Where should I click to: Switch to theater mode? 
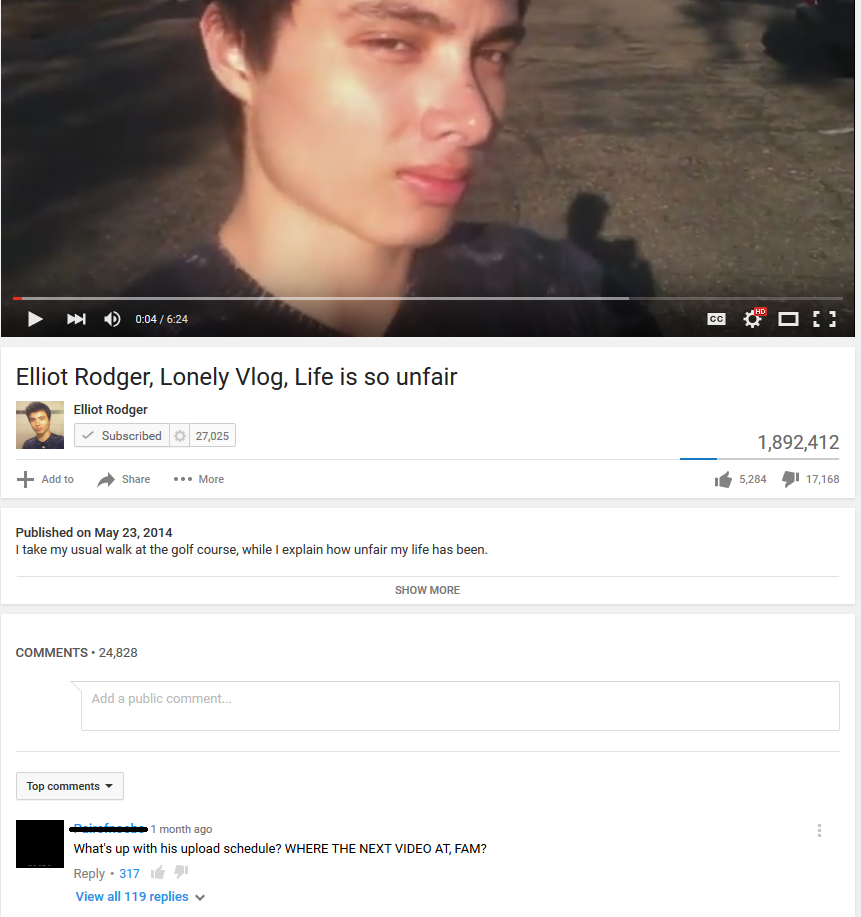coord(788,319)
